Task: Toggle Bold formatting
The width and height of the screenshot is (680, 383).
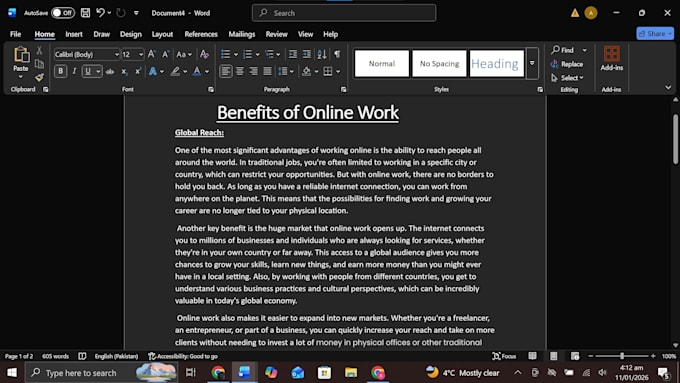Action: tap(61, 71)
